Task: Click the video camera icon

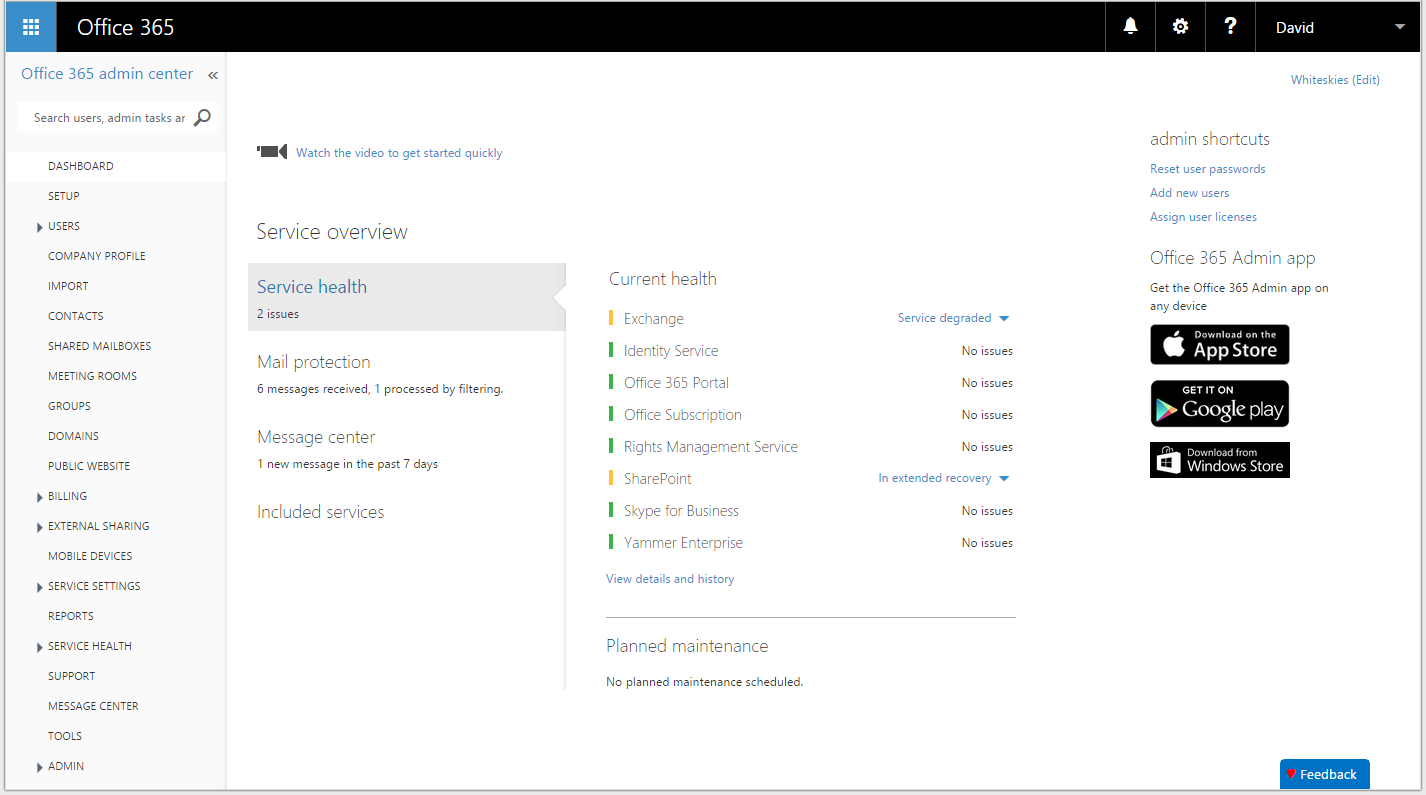Action: pos(272,152)
